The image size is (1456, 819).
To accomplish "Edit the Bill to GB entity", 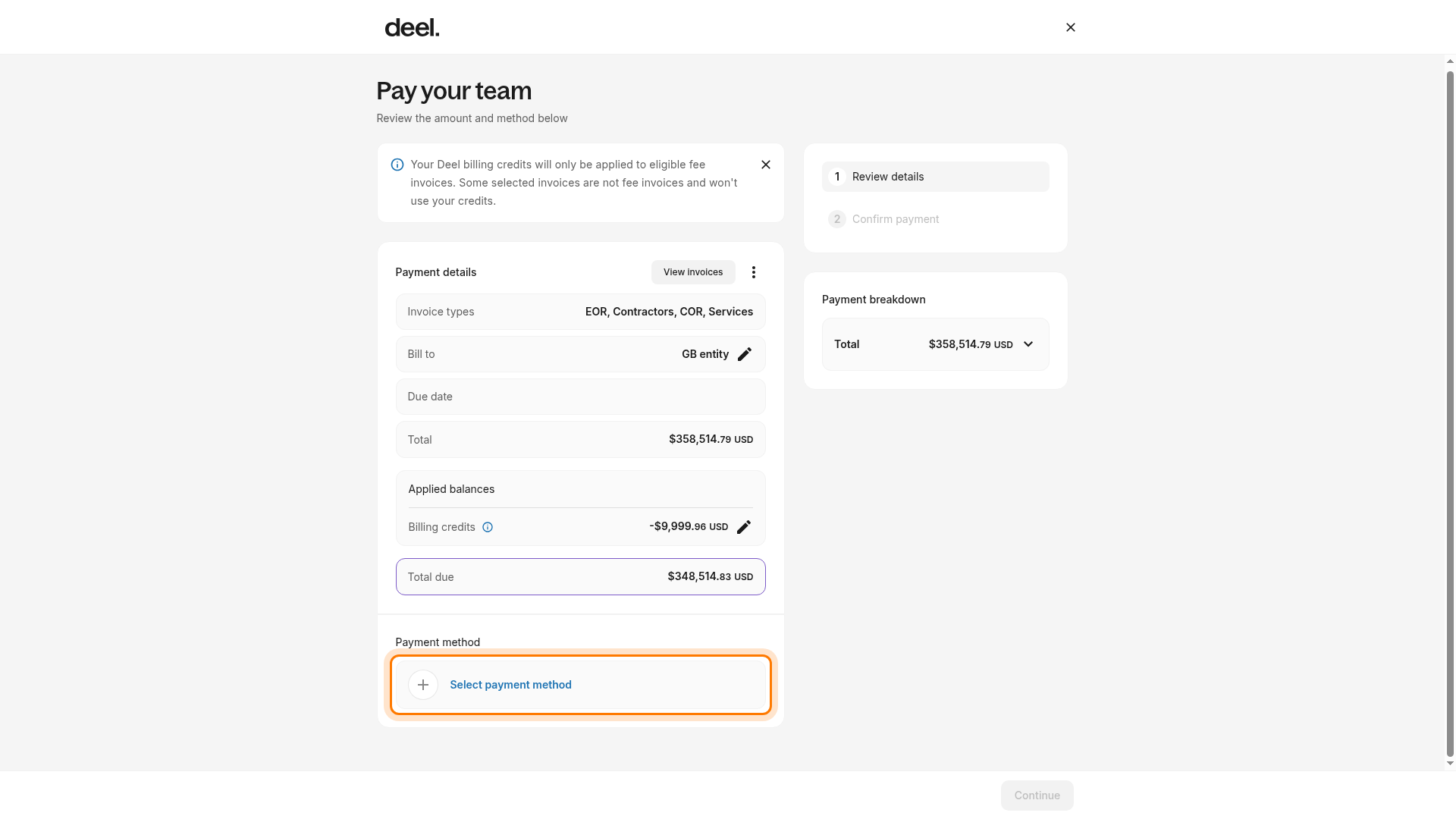I will [x=744, y=354].
